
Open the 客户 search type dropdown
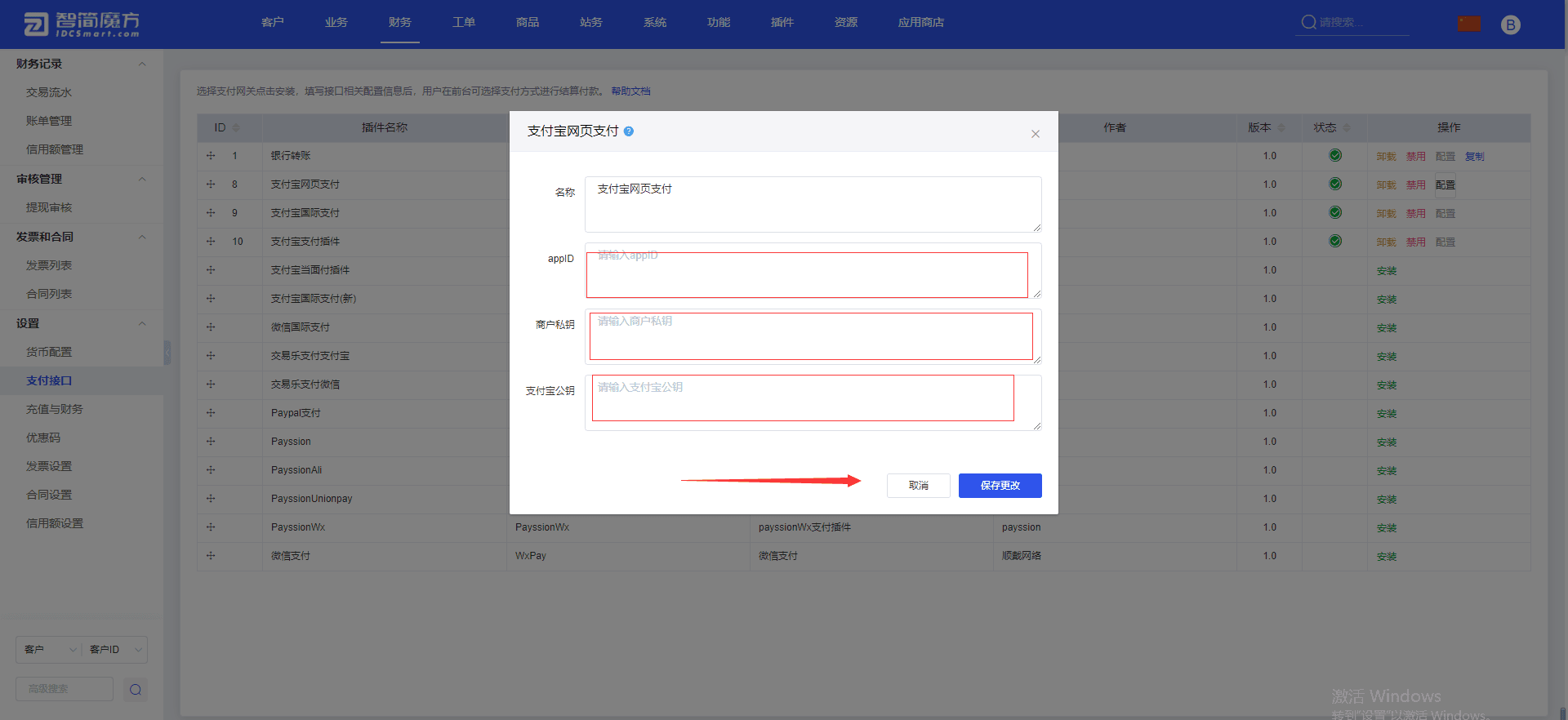48,650
